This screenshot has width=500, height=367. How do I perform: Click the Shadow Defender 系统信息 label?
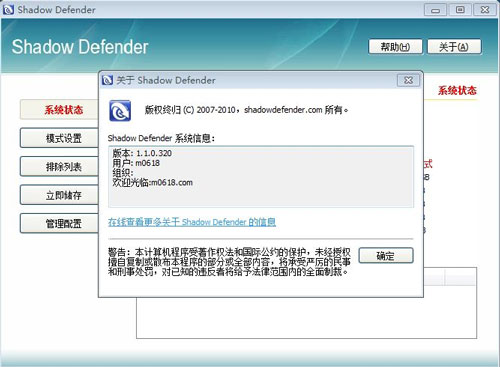(x=161, y=138)
